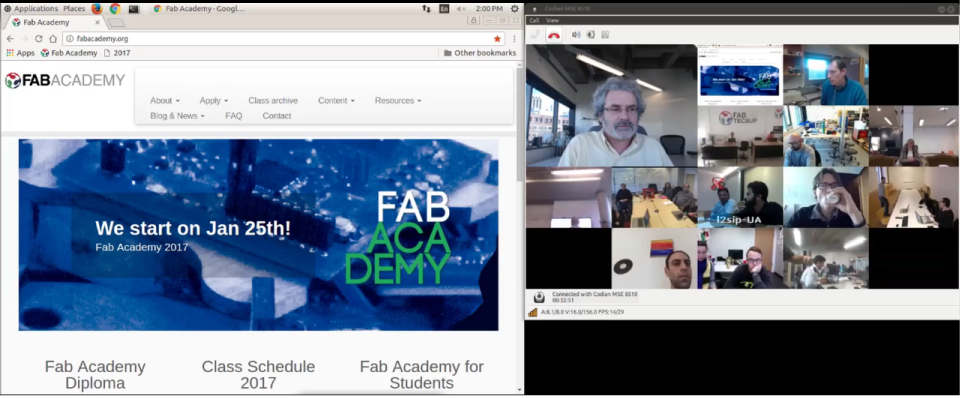
Task: Open the Class archive page
Action: 273,100
